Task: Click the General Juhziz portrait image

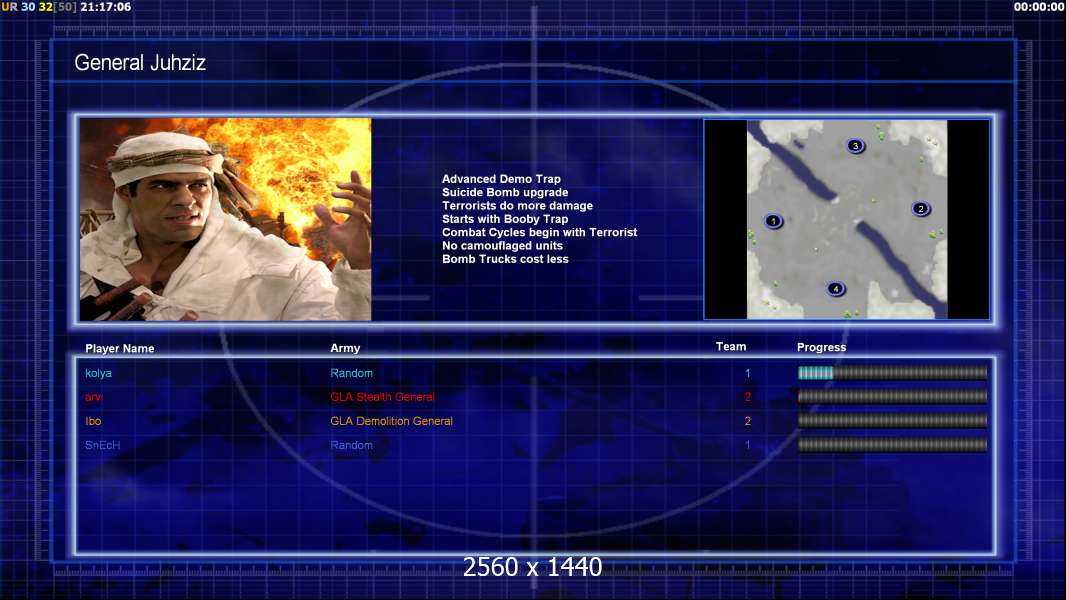Action: (226, 219)
